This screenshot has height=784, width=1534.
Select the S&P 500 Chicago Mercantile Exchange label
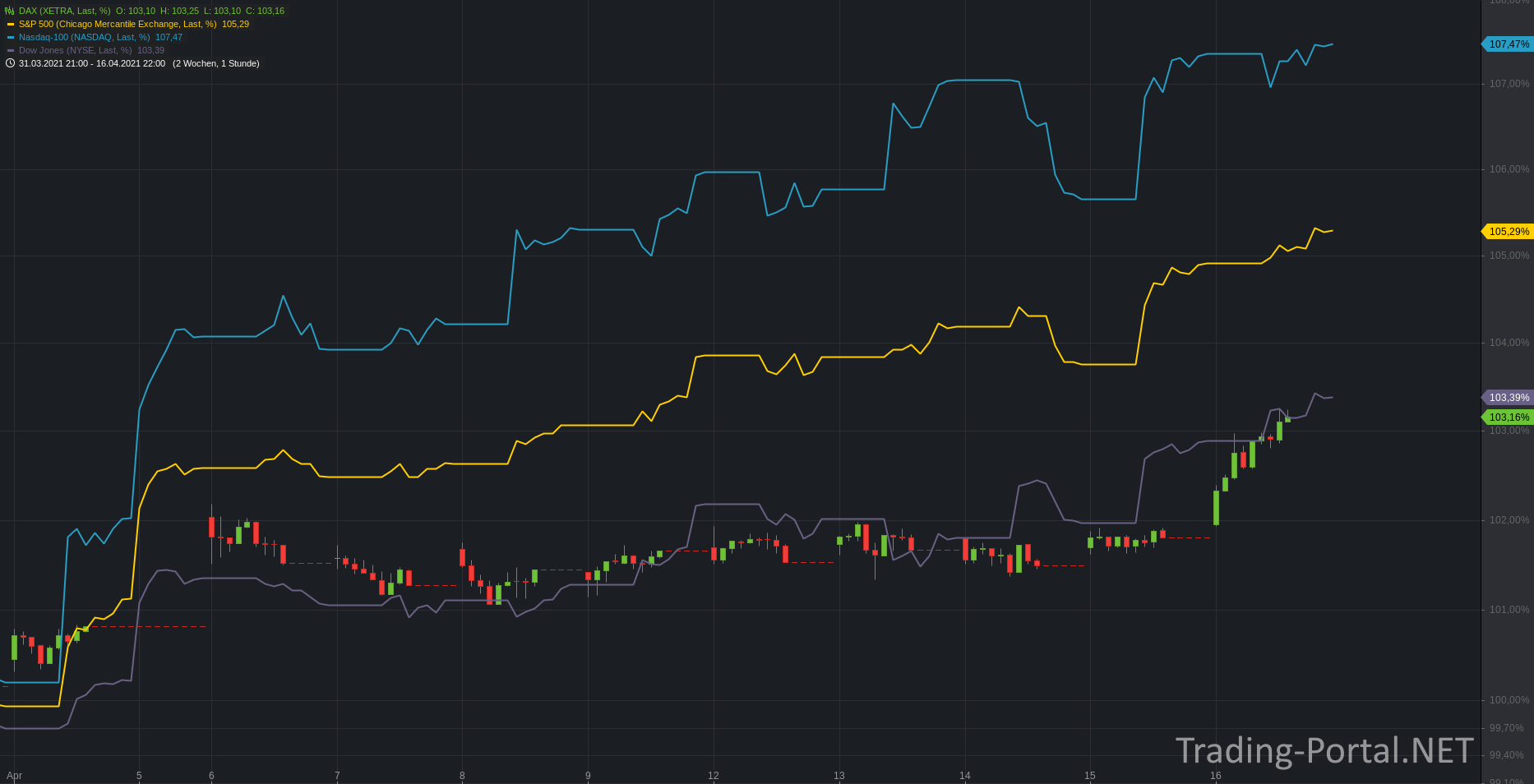point(118,24)
